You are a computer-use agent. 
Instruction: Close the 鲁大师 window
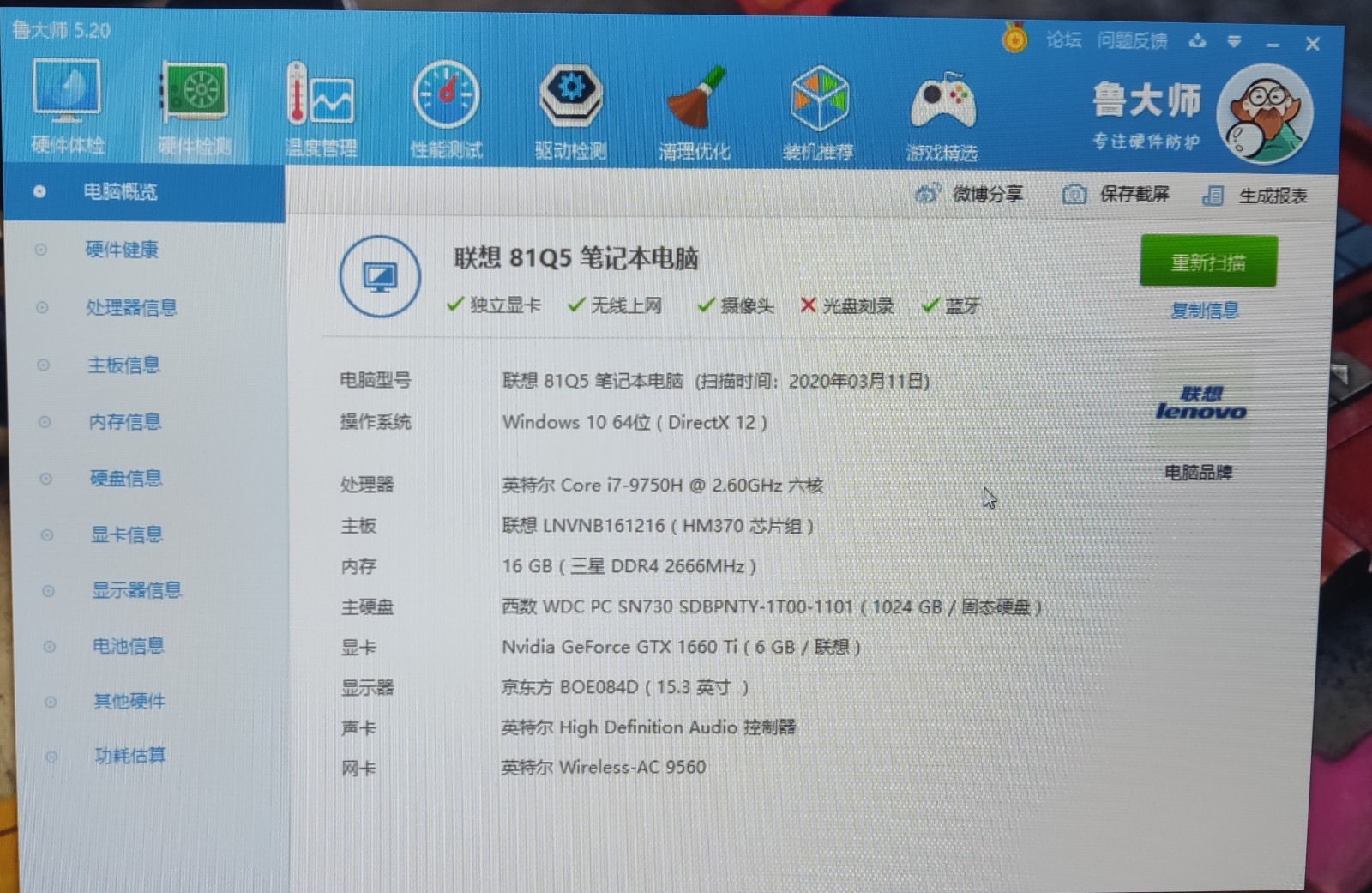click(x=1312, y=44)
